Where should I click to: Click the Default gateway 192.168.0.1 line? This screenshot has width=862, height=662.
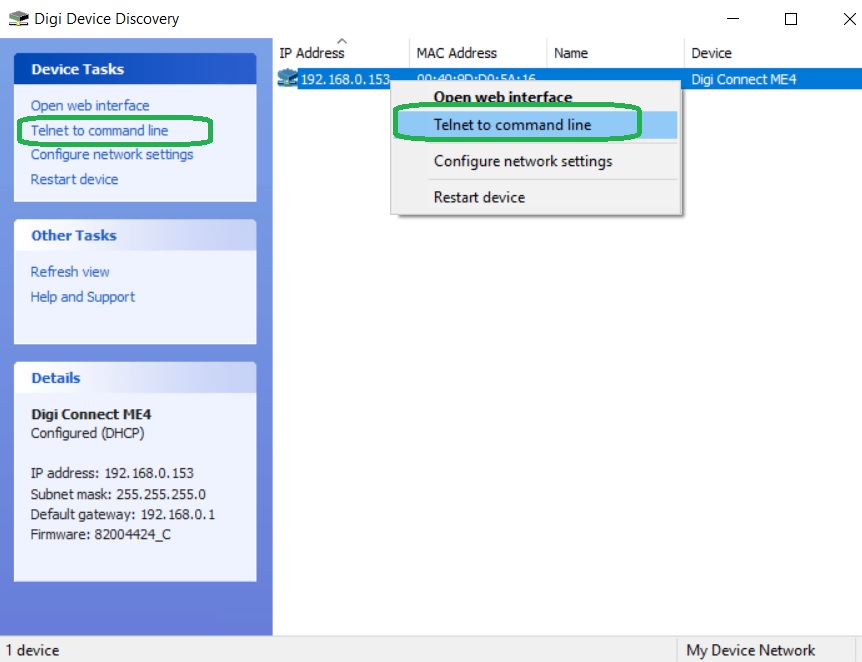coord(123,514)
